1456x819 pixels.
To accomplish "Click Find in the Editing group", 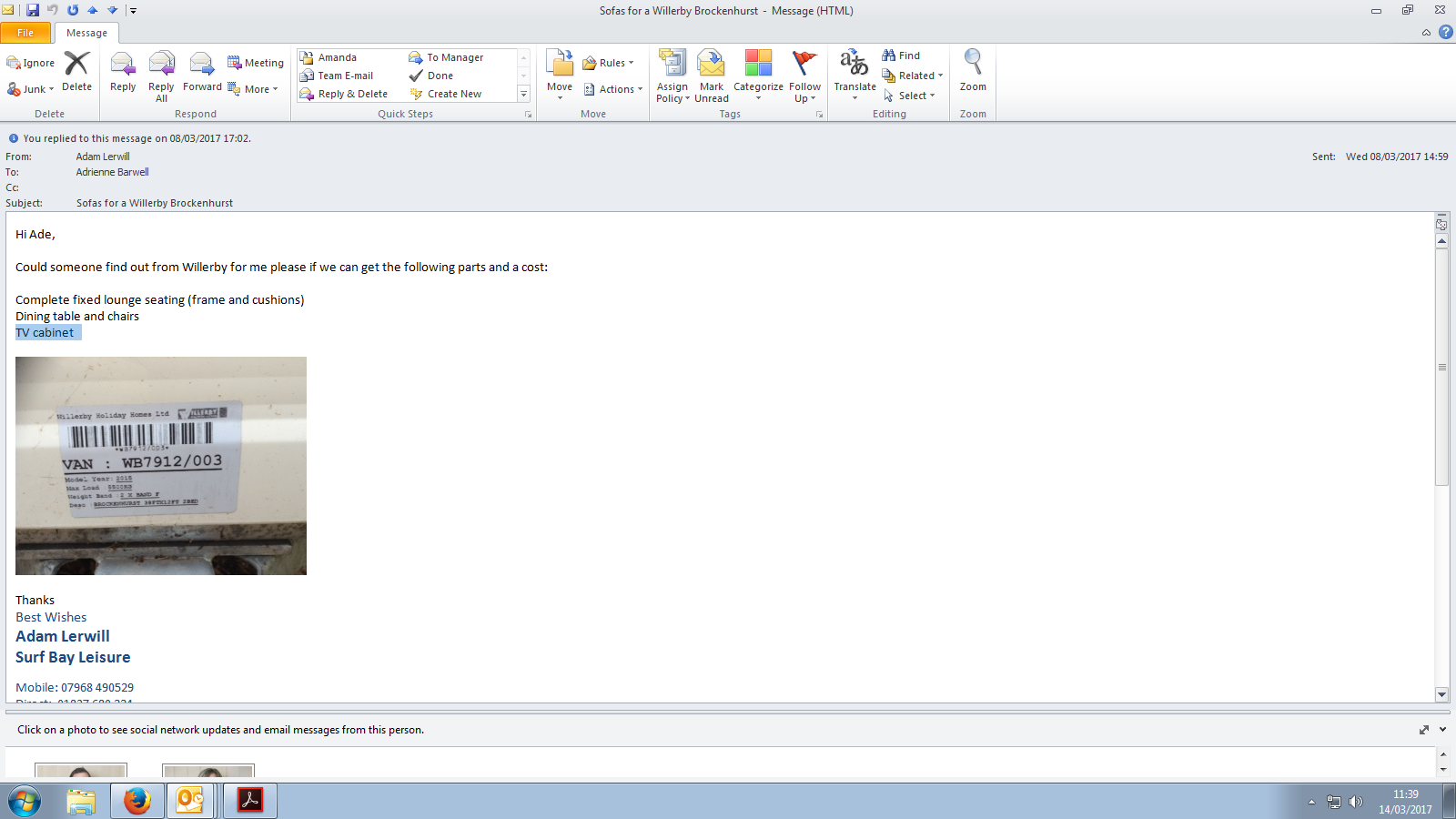I will (x=901, y=56).
